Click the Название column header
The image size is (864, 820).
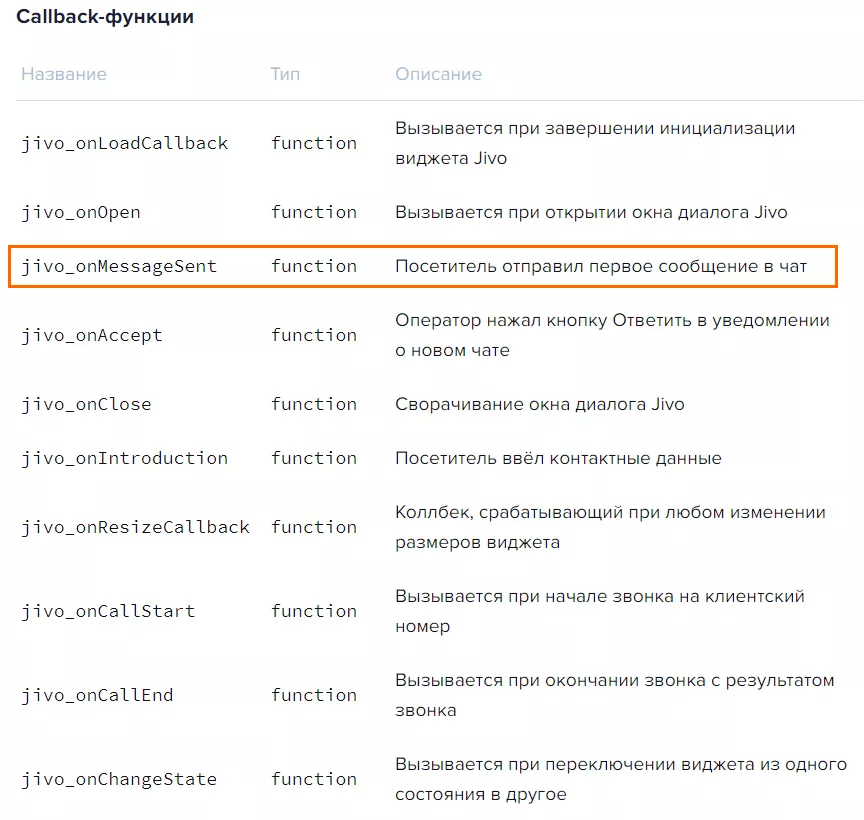coord(64,74)
